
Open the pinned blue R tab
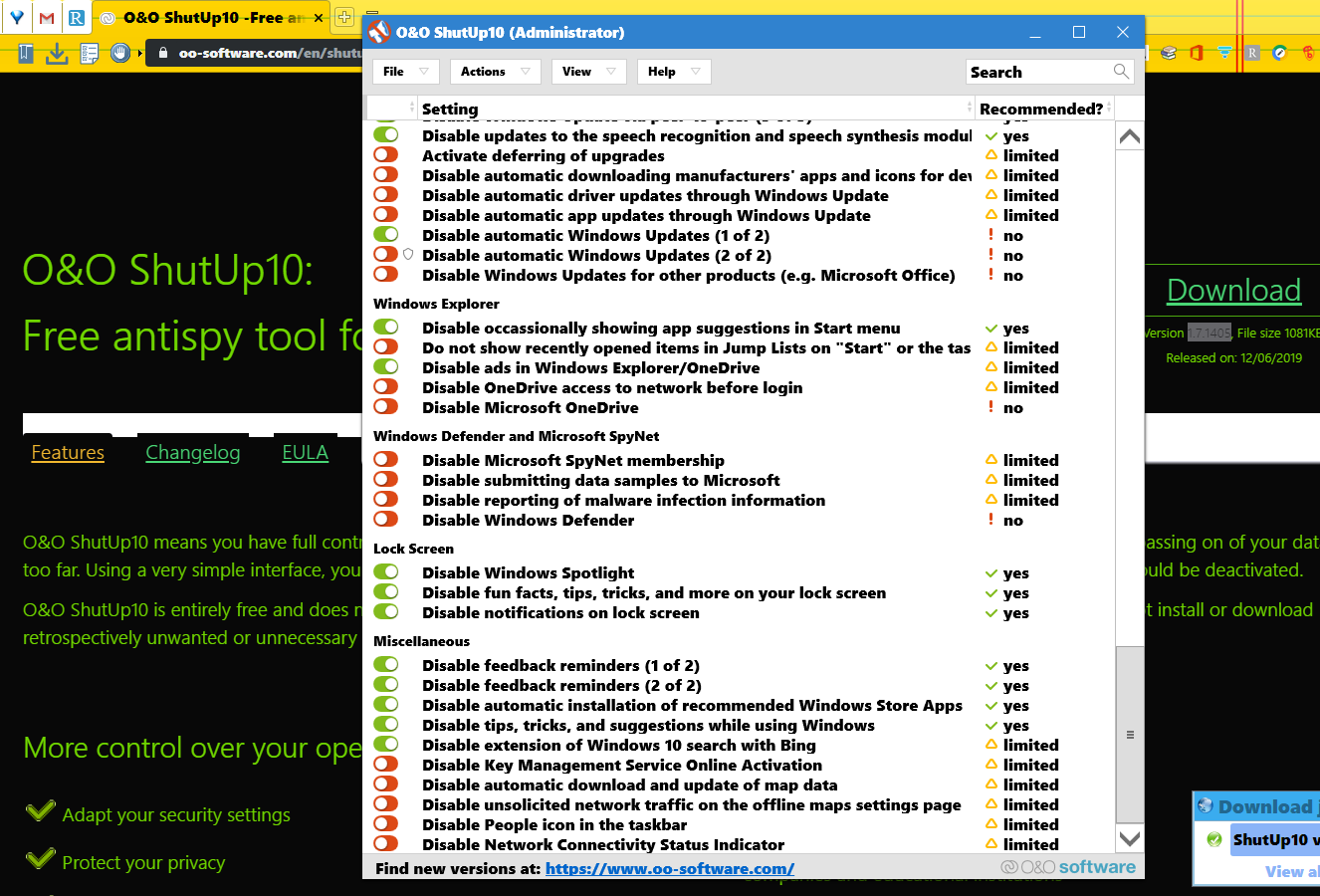click(x=76, y=17)
